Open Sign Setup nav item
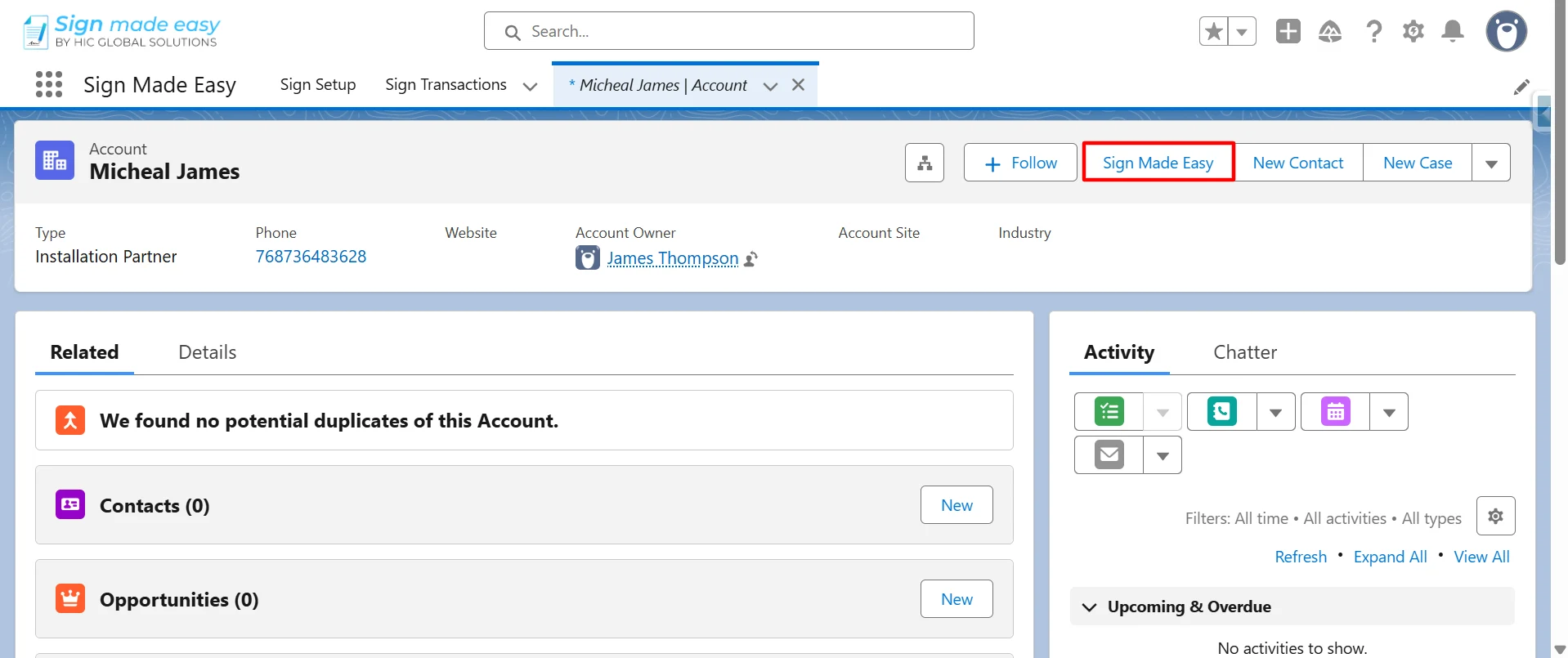The height and width of the screenshot is (658, 1568). pos(318,85)
